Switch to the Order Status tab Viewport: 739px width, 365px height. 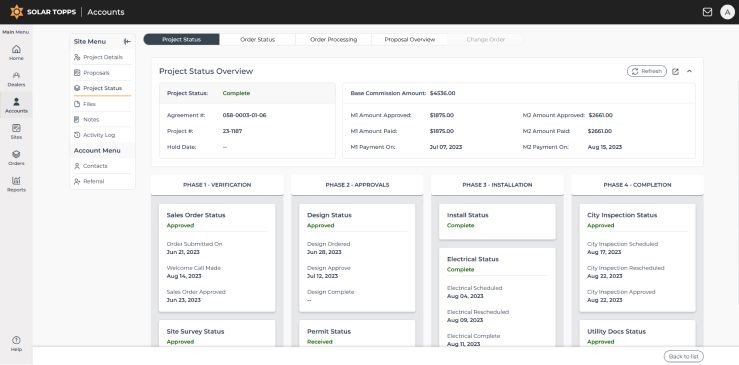click(257, 40)
